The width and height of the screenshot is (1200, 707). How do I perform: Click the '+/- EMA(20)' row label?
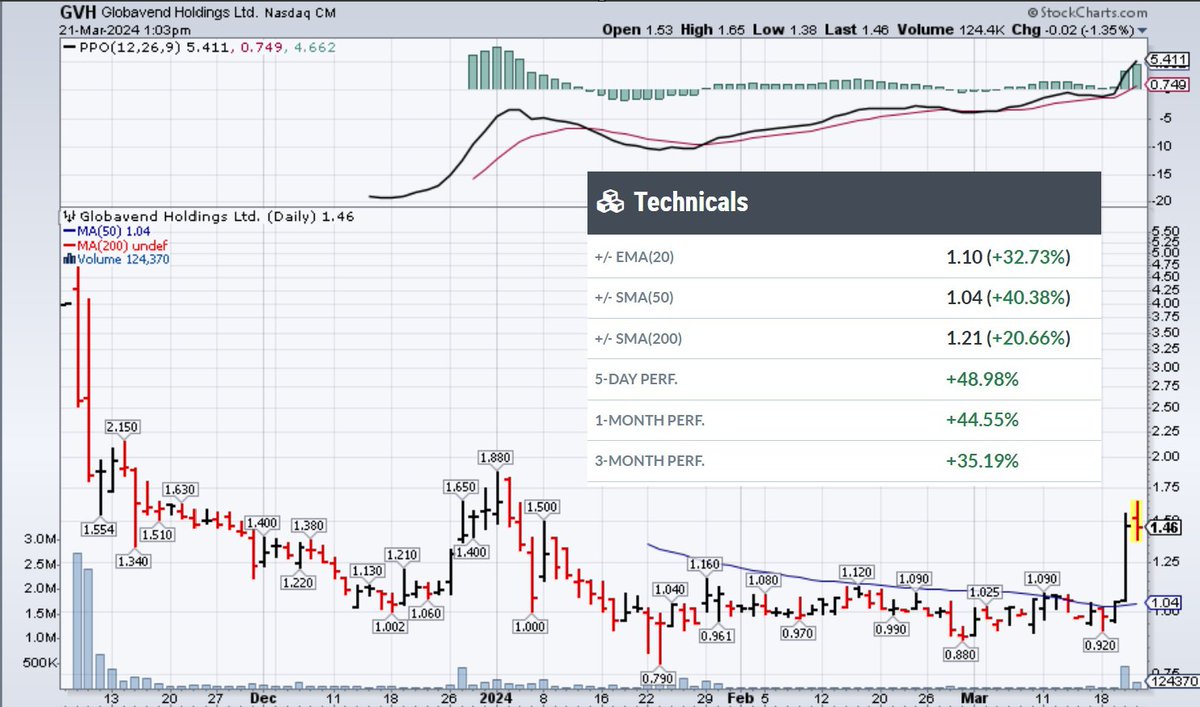coord(634,257)
